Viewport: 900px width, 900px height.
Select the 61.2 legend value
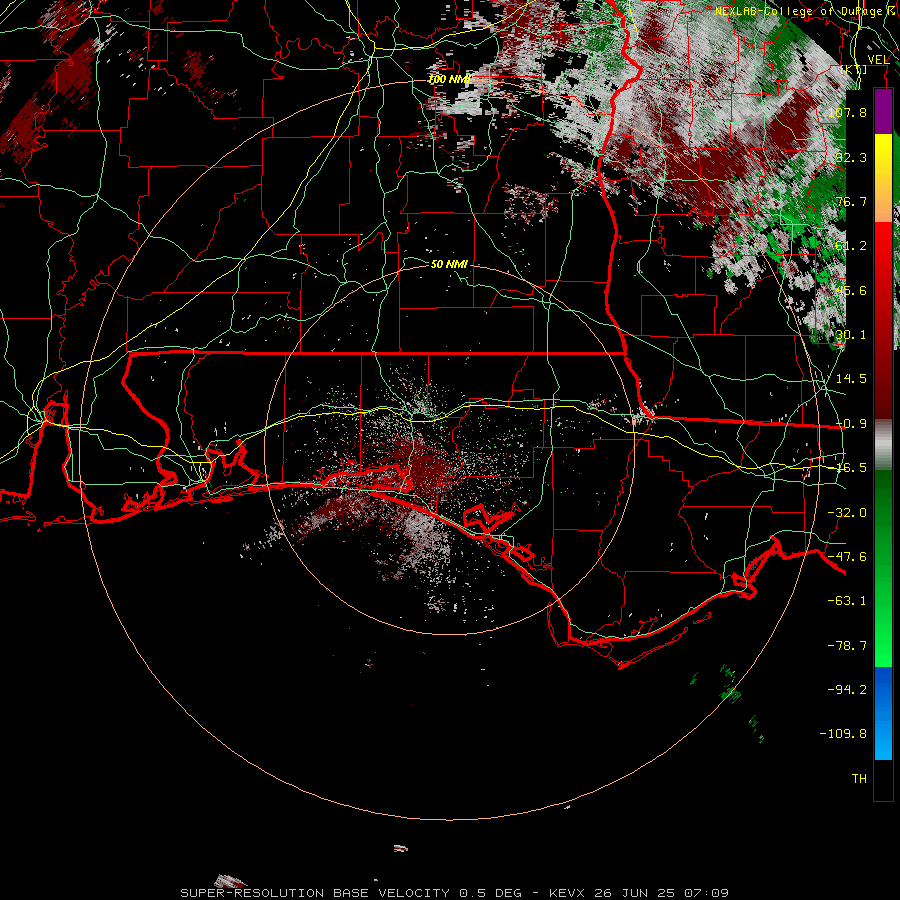point(851,246)
